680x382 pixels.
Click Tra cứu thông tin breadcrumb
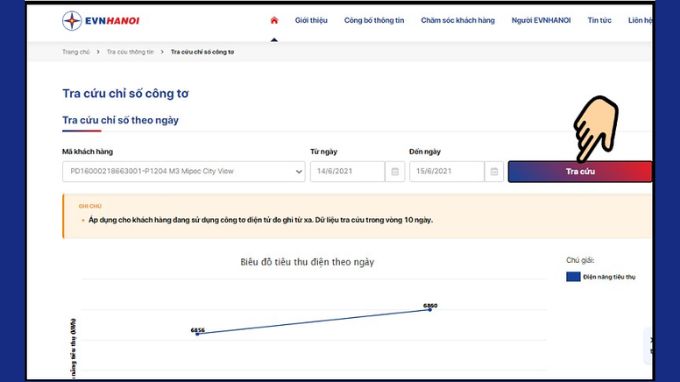point(130,52)
